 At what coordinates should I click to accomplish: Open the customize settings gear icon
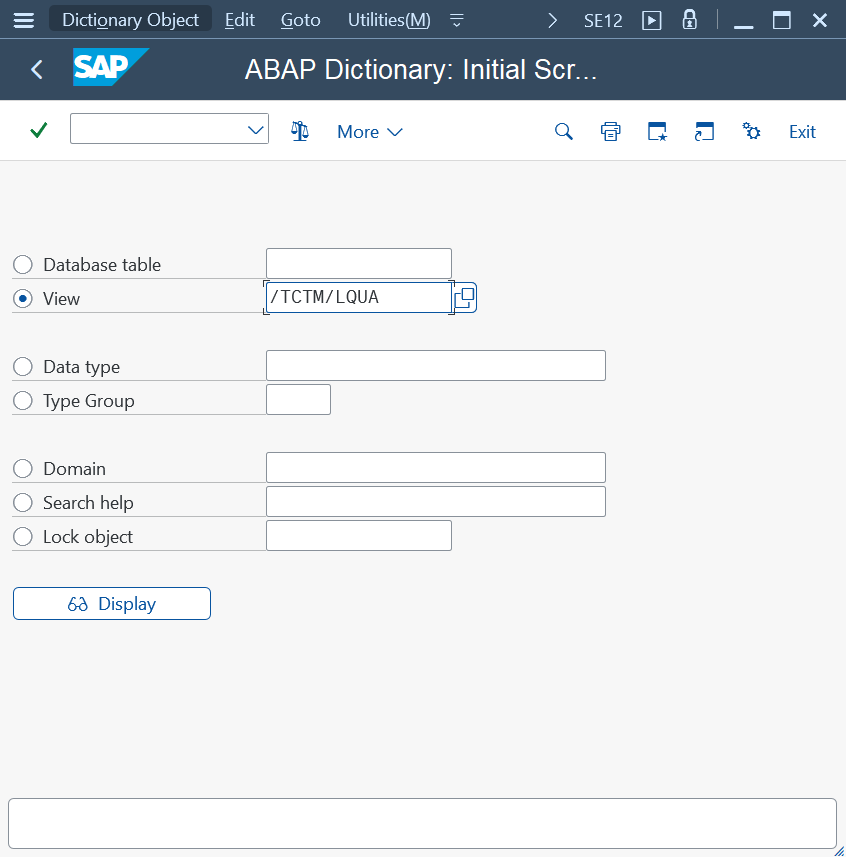(x=752, y=131)
